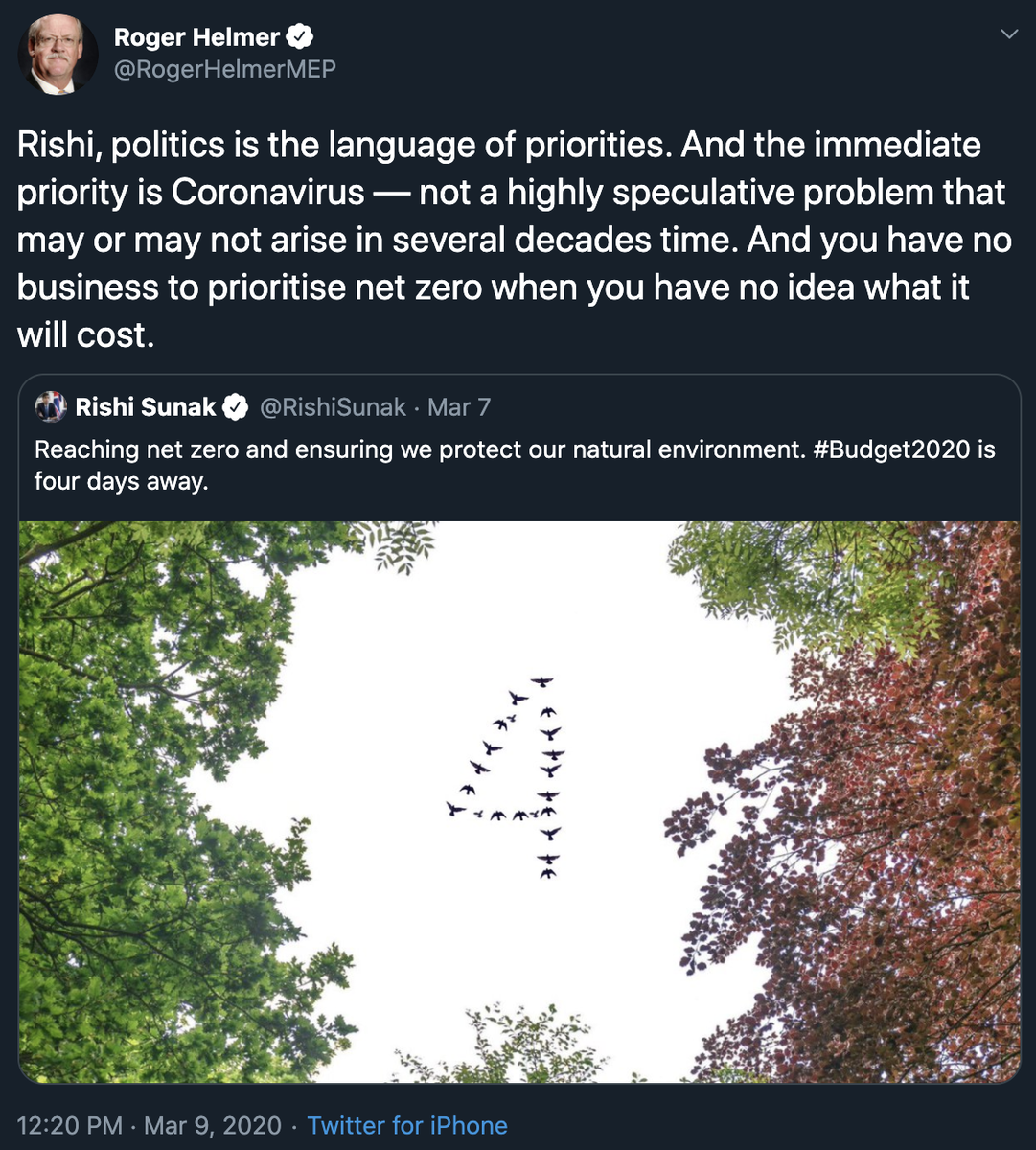This screenshot has width=1036, height=1150.
Task: Click the Twitter for iPhone link
Action: click(407, 1125)
